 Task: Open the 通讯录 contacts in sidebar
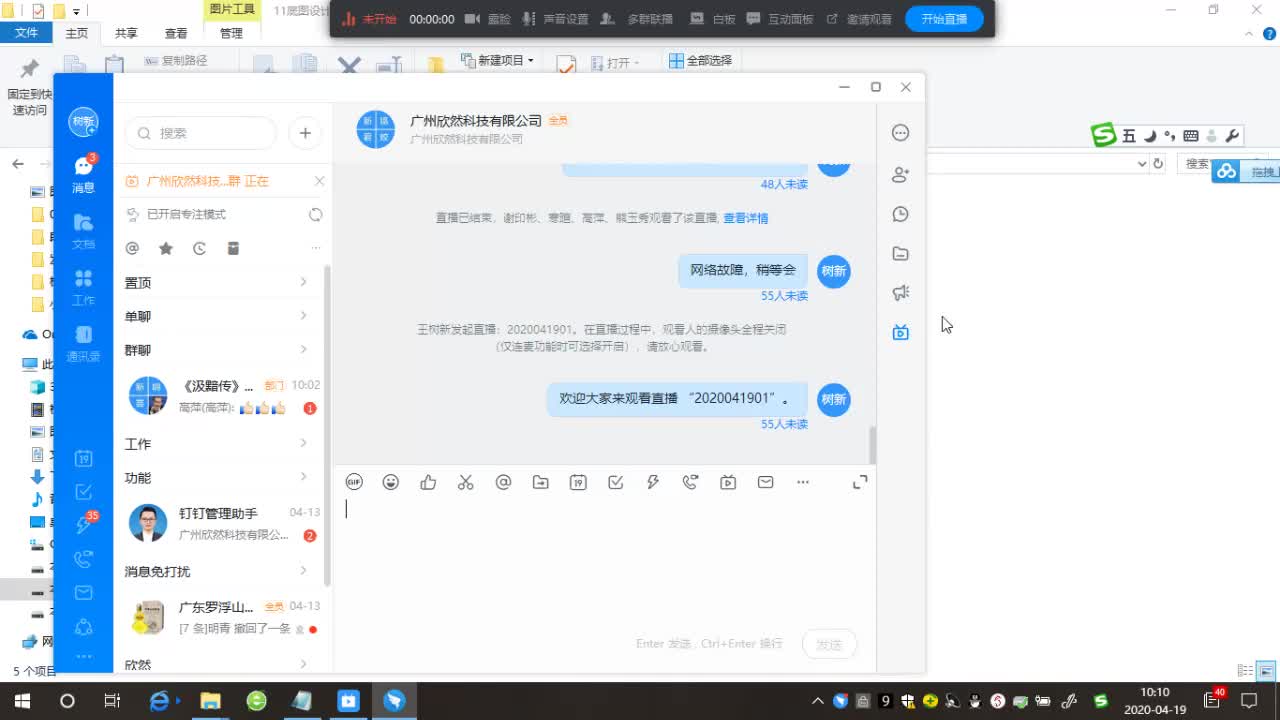(x=83, y=343)
